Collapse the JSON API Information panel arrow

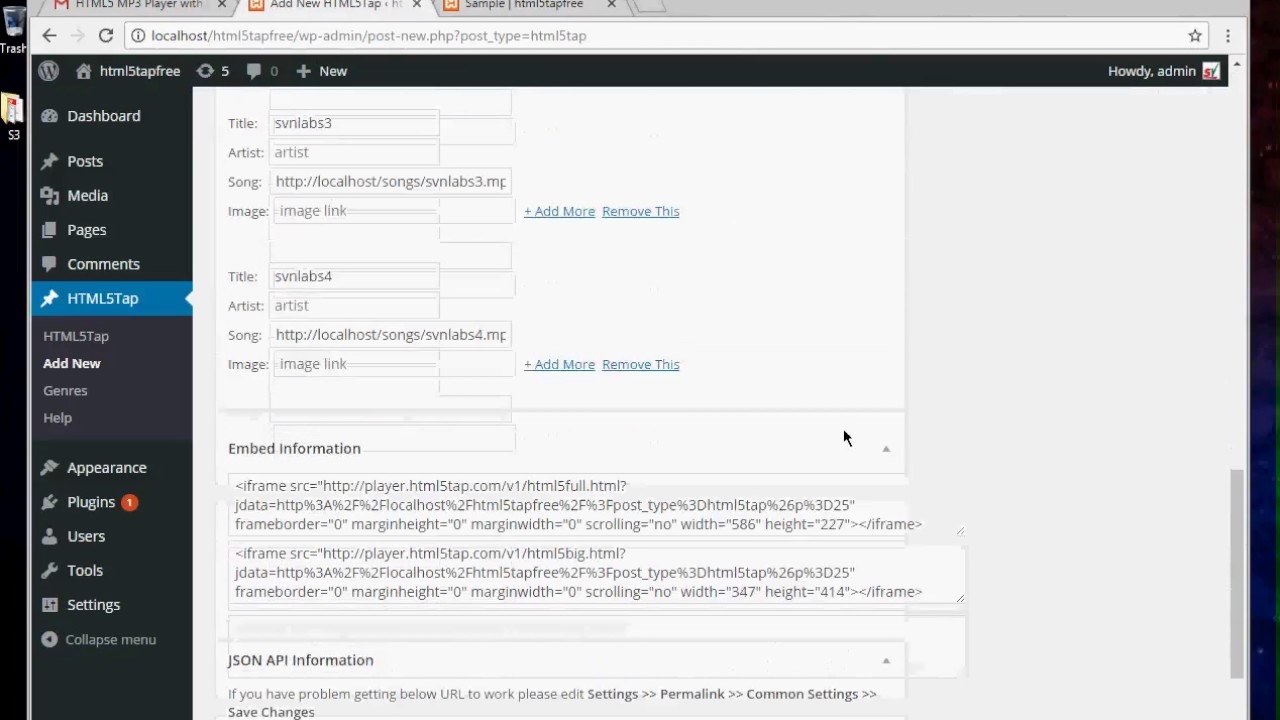(886, 661)
